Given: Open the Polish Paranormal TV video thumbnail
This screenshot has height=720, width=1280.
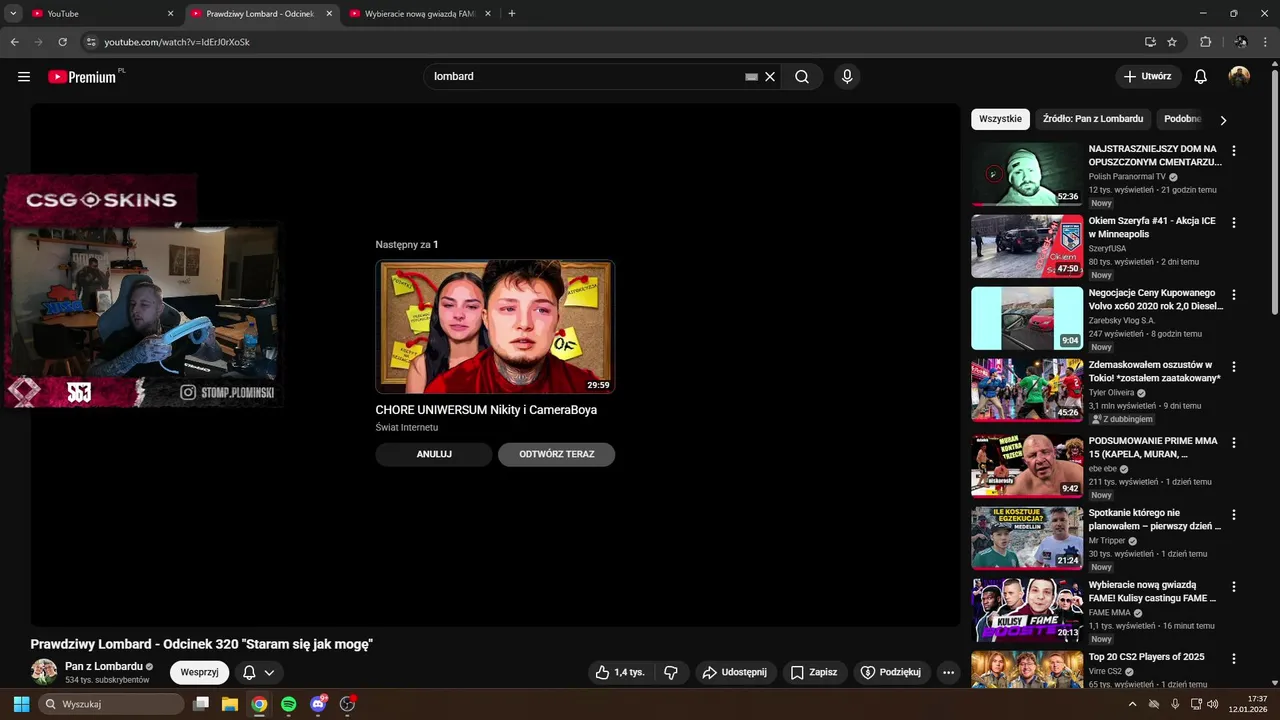Looking at the screenshot, I should pyautogui.click(x=1027, y=174).
